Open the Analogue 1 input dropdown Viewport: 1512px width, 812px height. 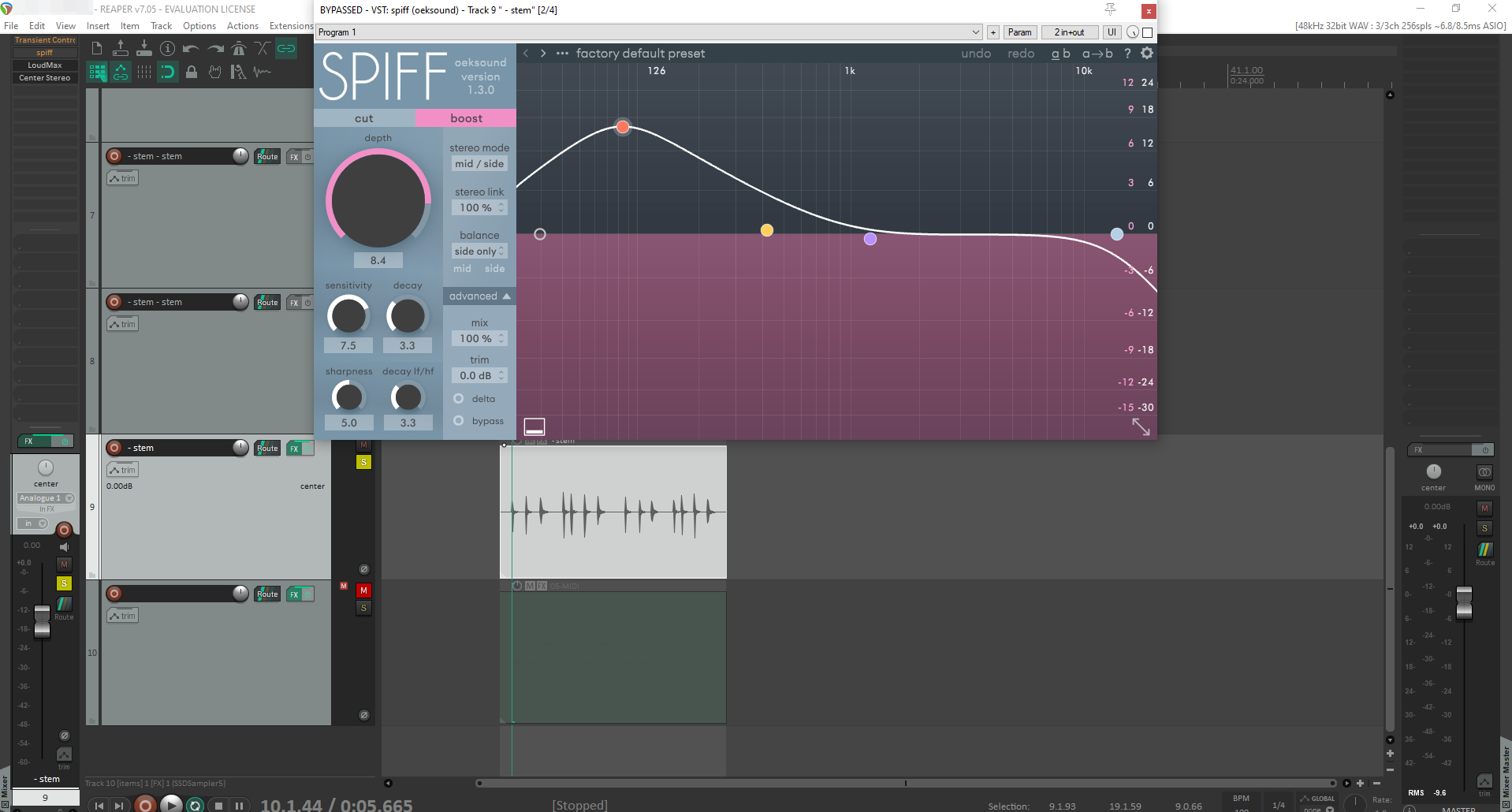coord(46,498)
